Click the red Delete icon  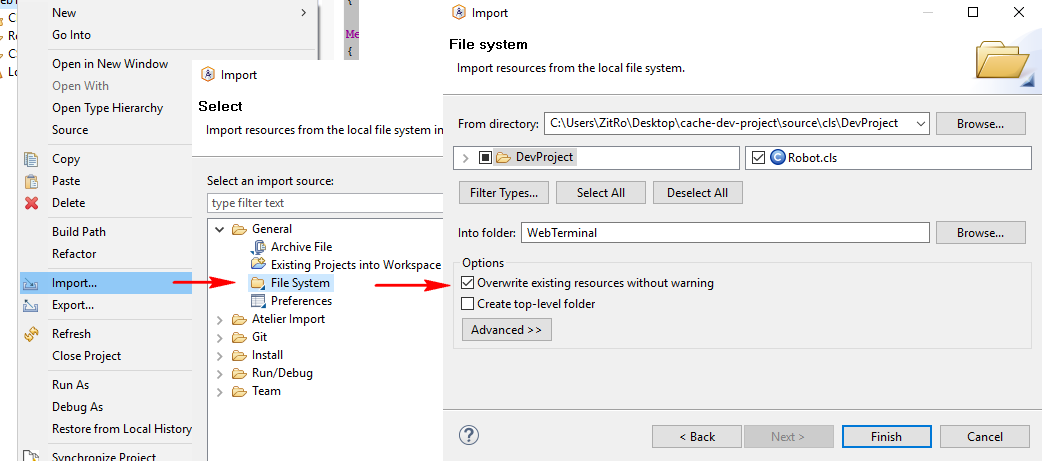pos(31,203)
